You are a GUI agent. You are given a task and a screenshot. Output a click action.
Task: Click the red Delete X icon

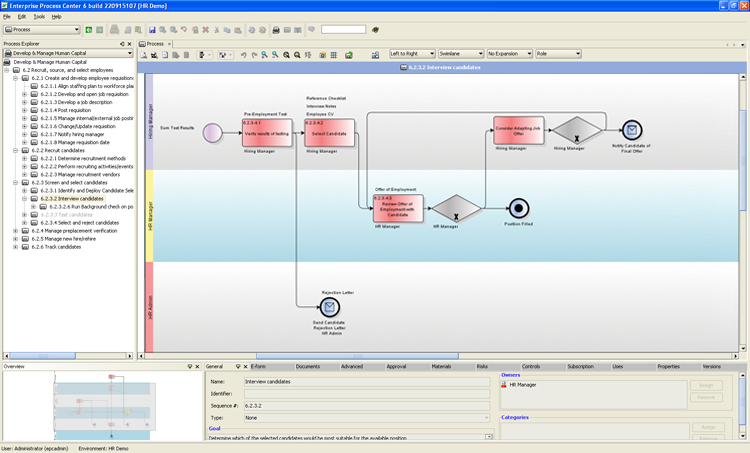(206, 30)
